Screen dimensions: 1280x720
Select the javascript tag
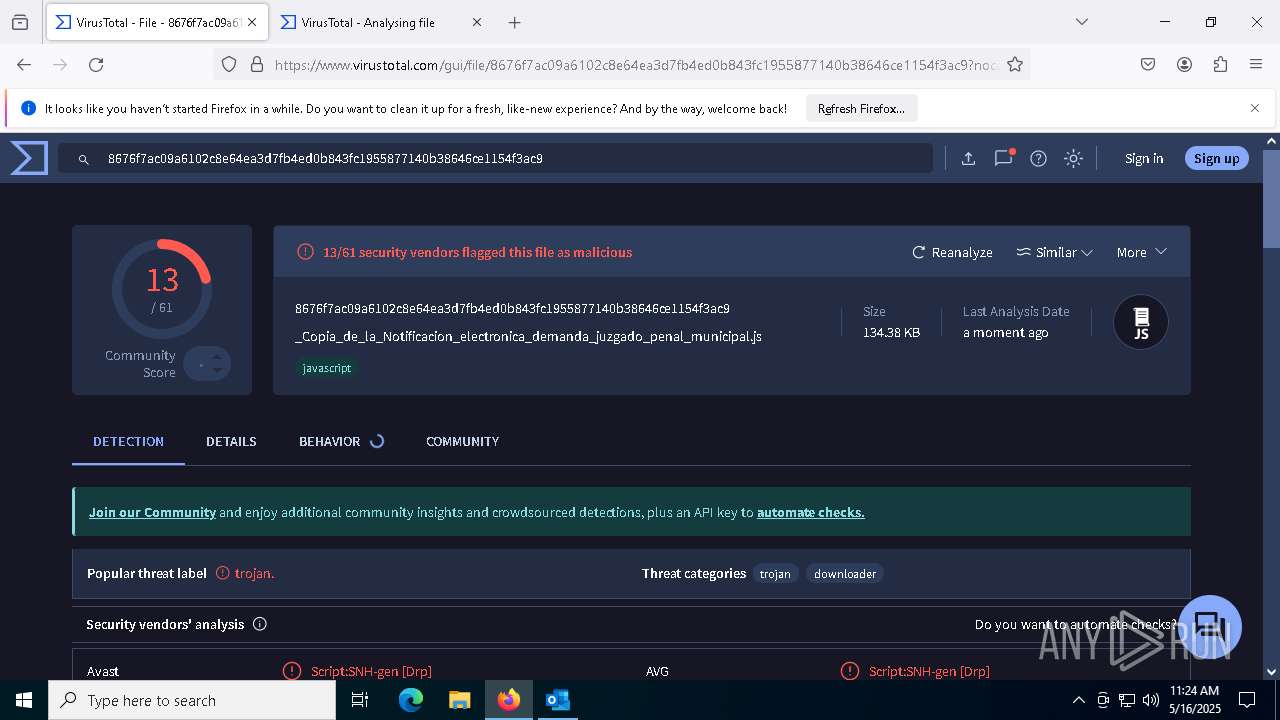tap(327, 368)
